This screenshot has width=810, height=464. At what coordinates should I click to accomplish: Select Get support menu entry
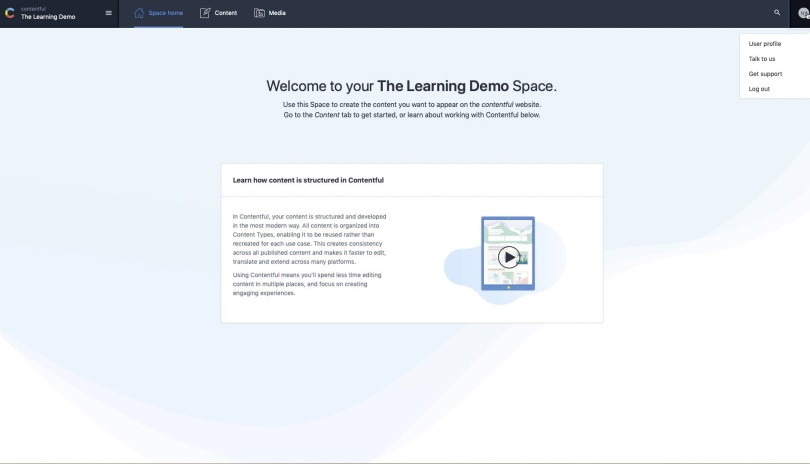pyautogui.click(x=765, y=74)
